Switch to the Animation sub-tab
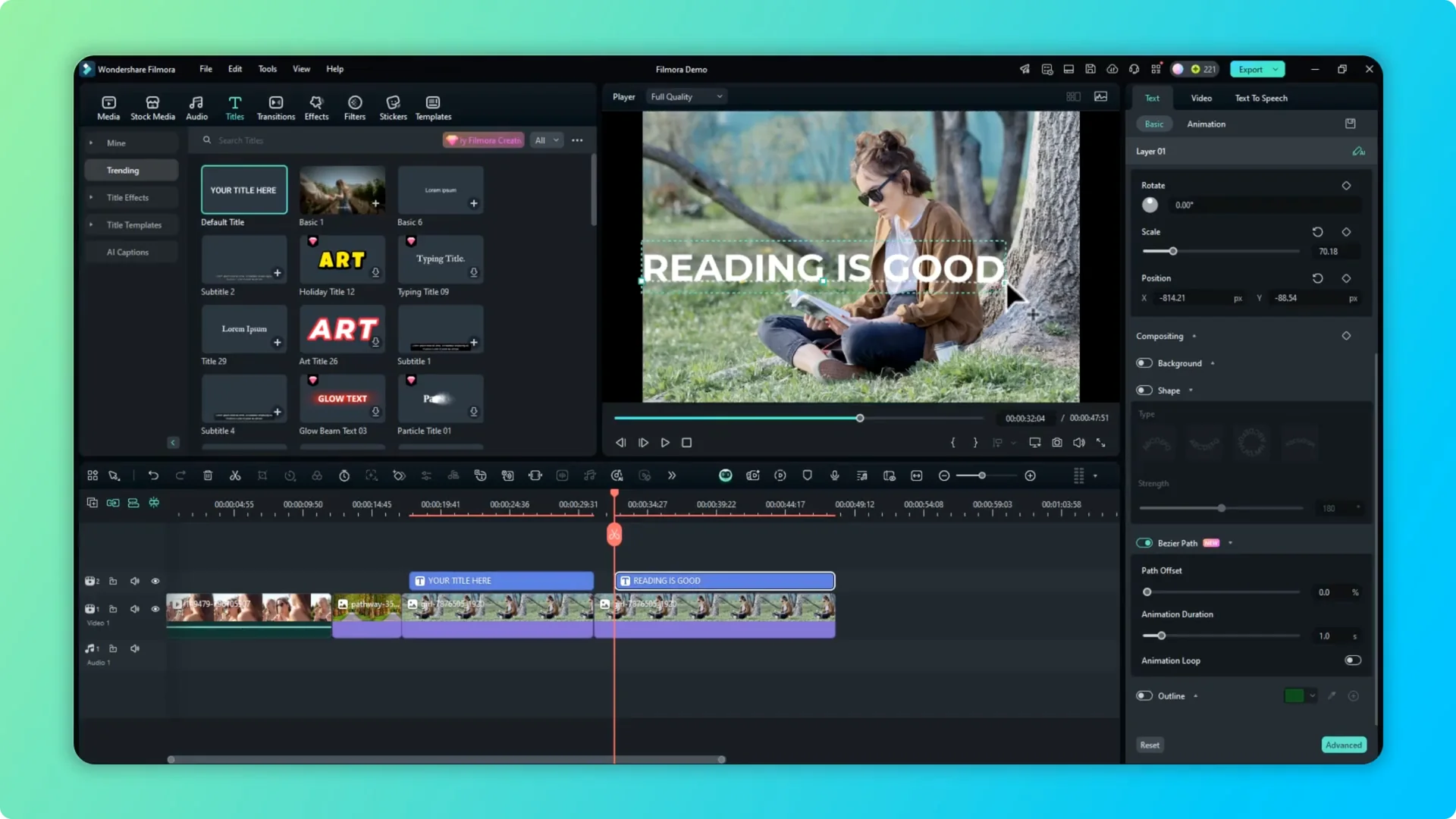The image size is (1456, 819). 1206,124
